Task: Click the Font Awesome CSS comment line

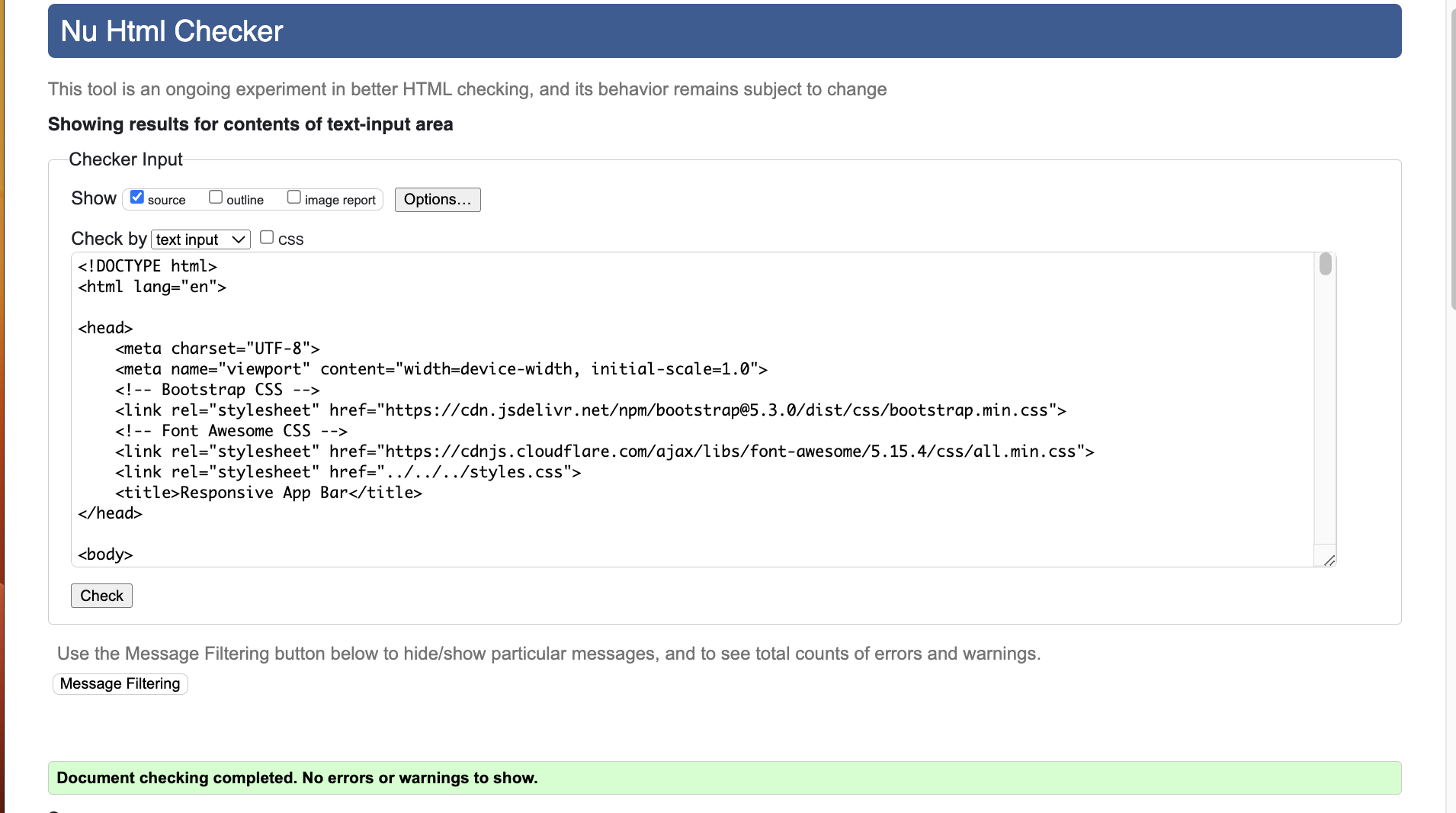Action: point(231,431)
